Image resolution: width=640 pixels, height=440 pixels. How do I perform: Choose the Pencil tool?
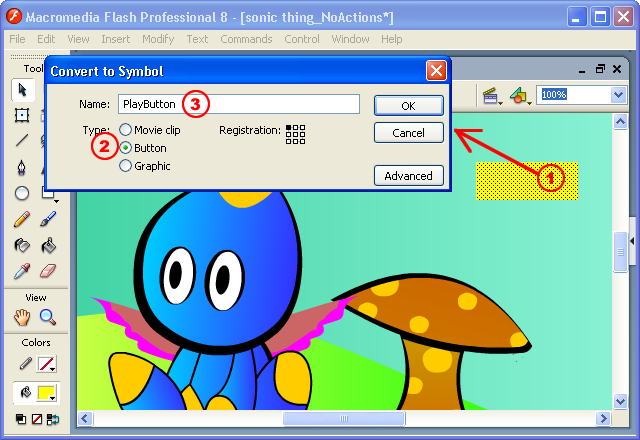22,219
